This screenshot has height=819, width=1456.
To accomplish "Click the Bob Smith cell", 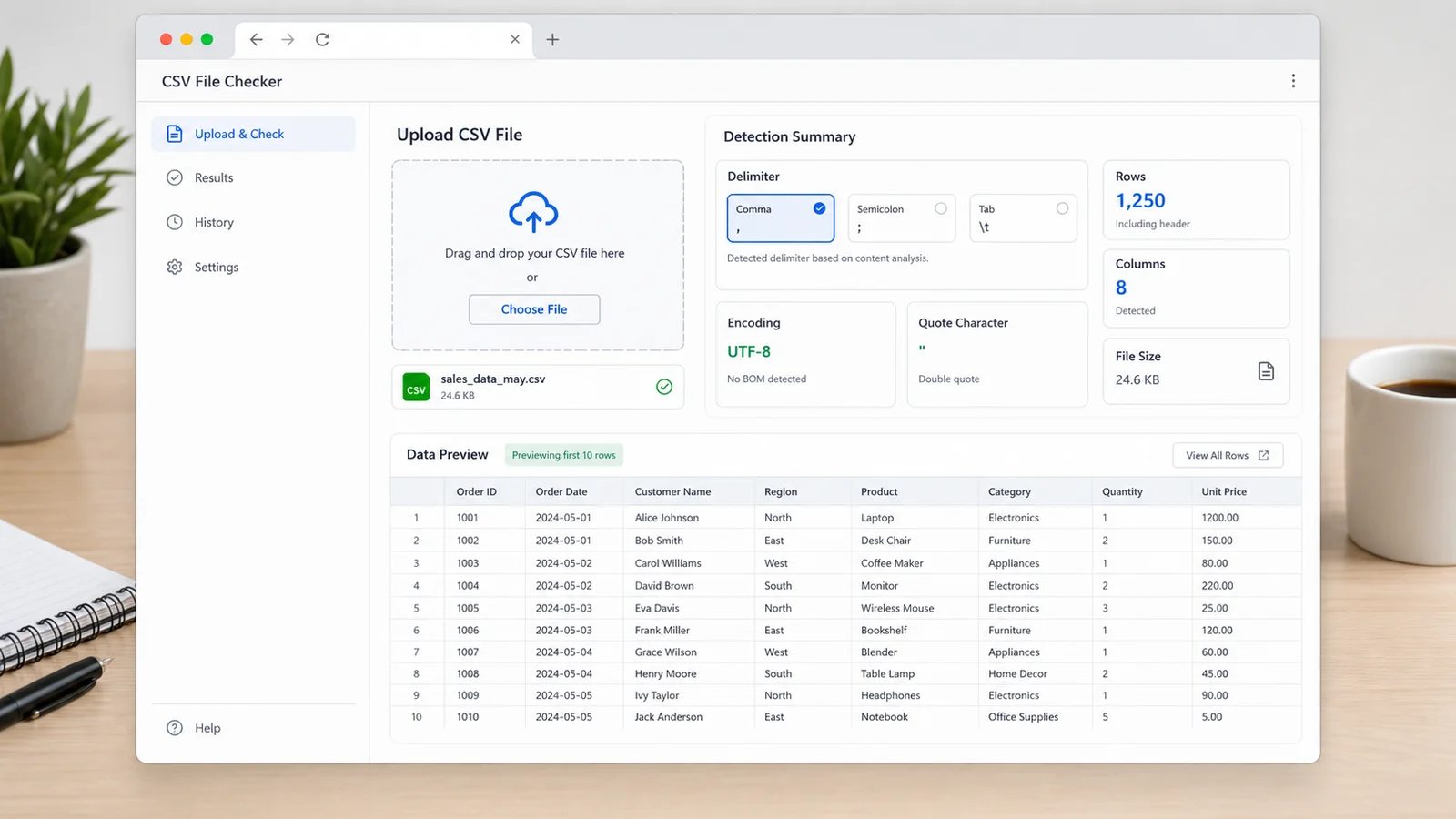I will pyautogui.click(x=659, y=541).
